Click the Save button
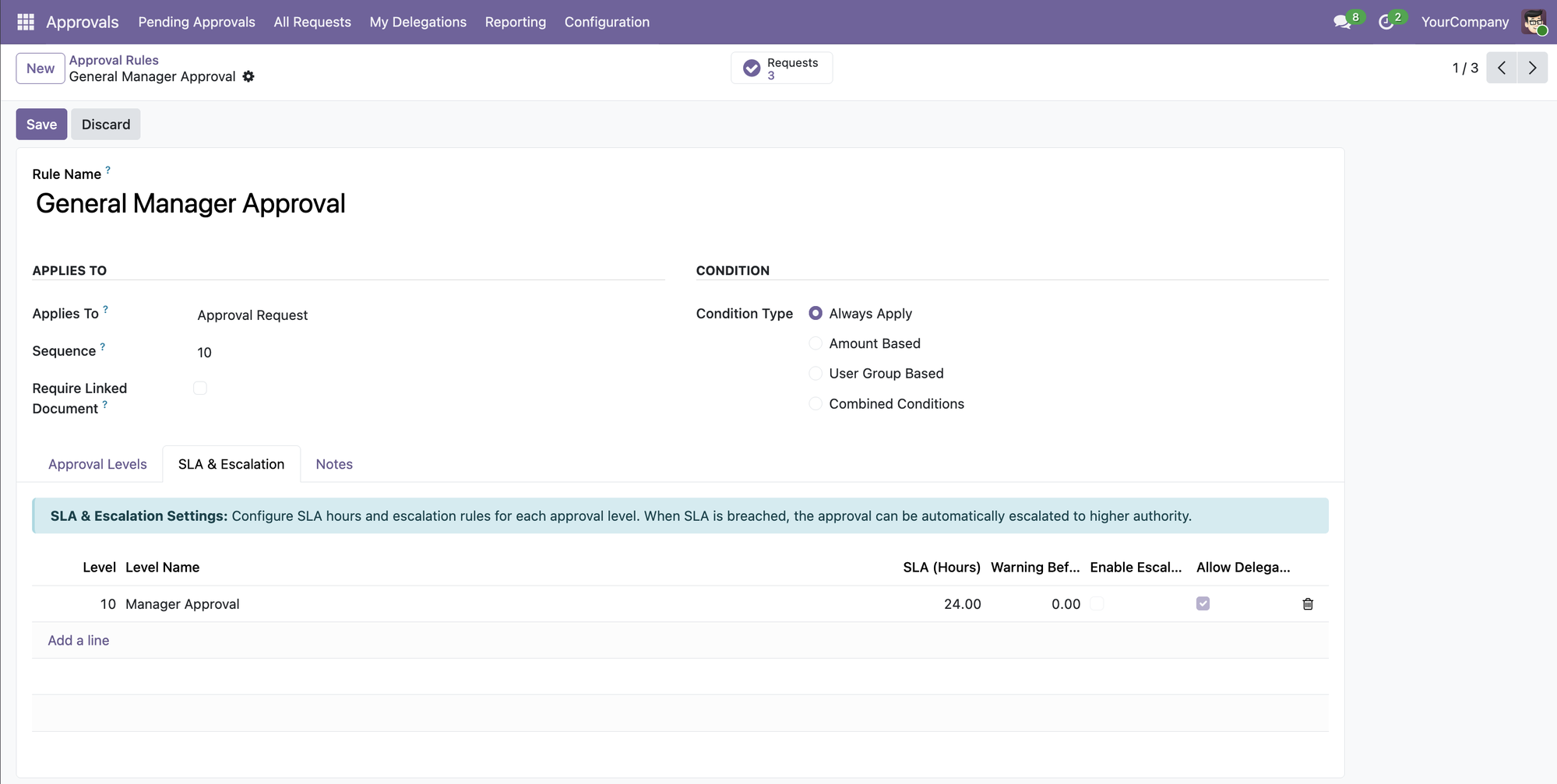The image size is (1557, 784). [41, 125]
